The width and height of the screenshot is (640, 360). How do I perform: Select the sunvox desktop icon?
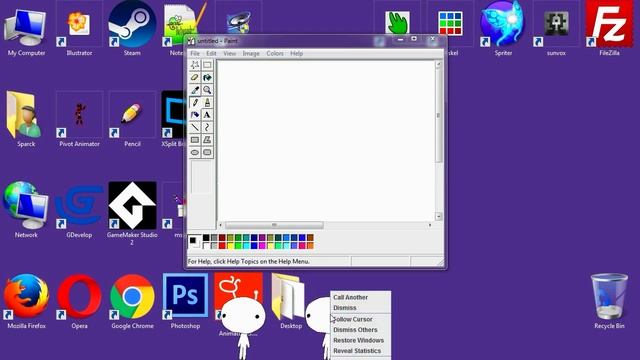point(556,29)
